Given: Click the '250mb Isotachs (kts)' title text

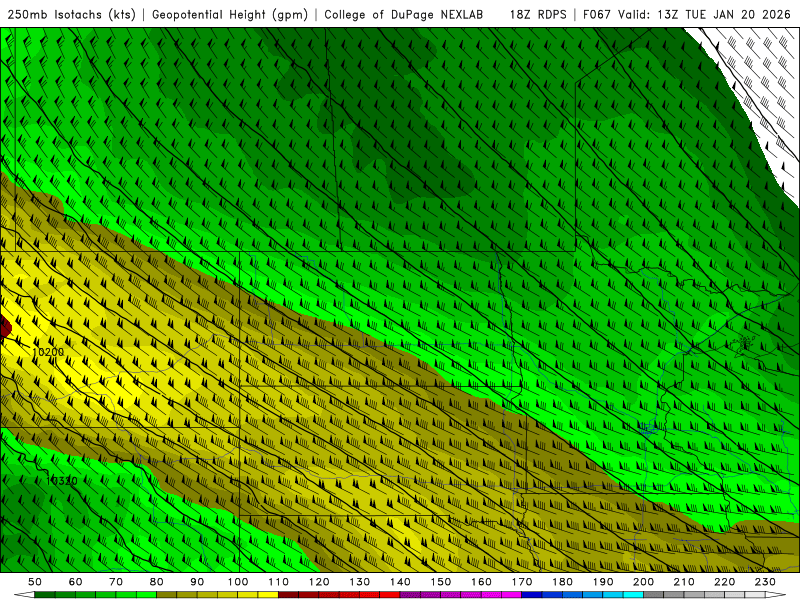Looking at the screenshot, I should 71,15.
